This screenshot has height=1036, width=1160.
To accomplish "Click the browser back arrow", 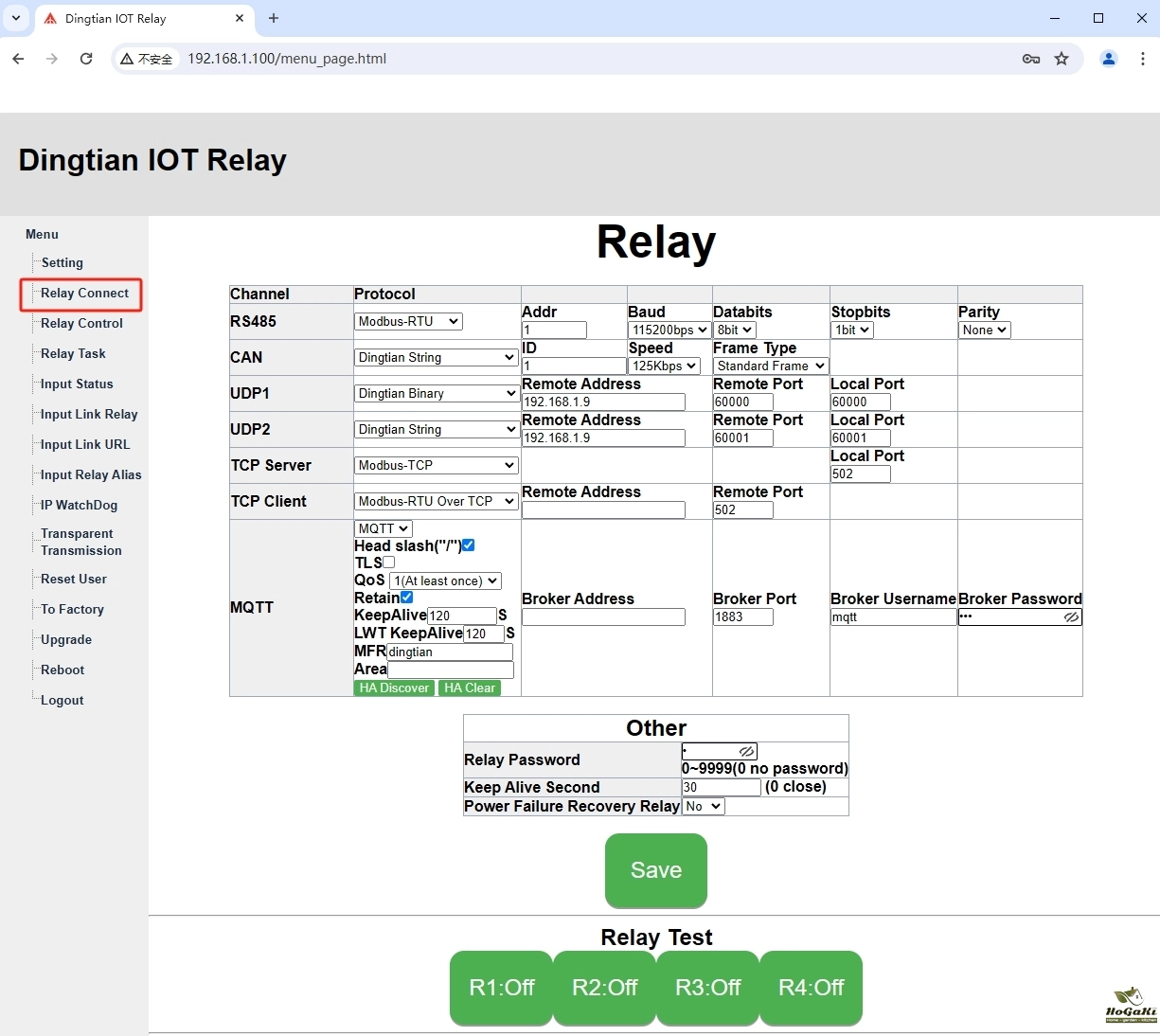I will [x=19, y=59].
